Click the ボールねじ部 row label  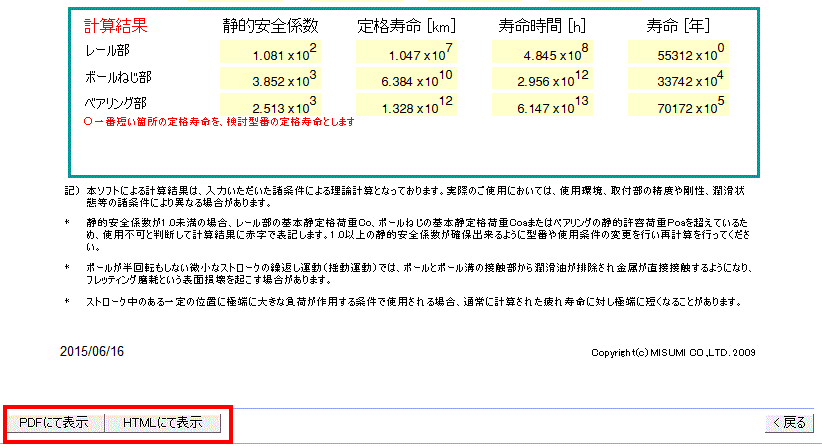click(x=117, y=76)
